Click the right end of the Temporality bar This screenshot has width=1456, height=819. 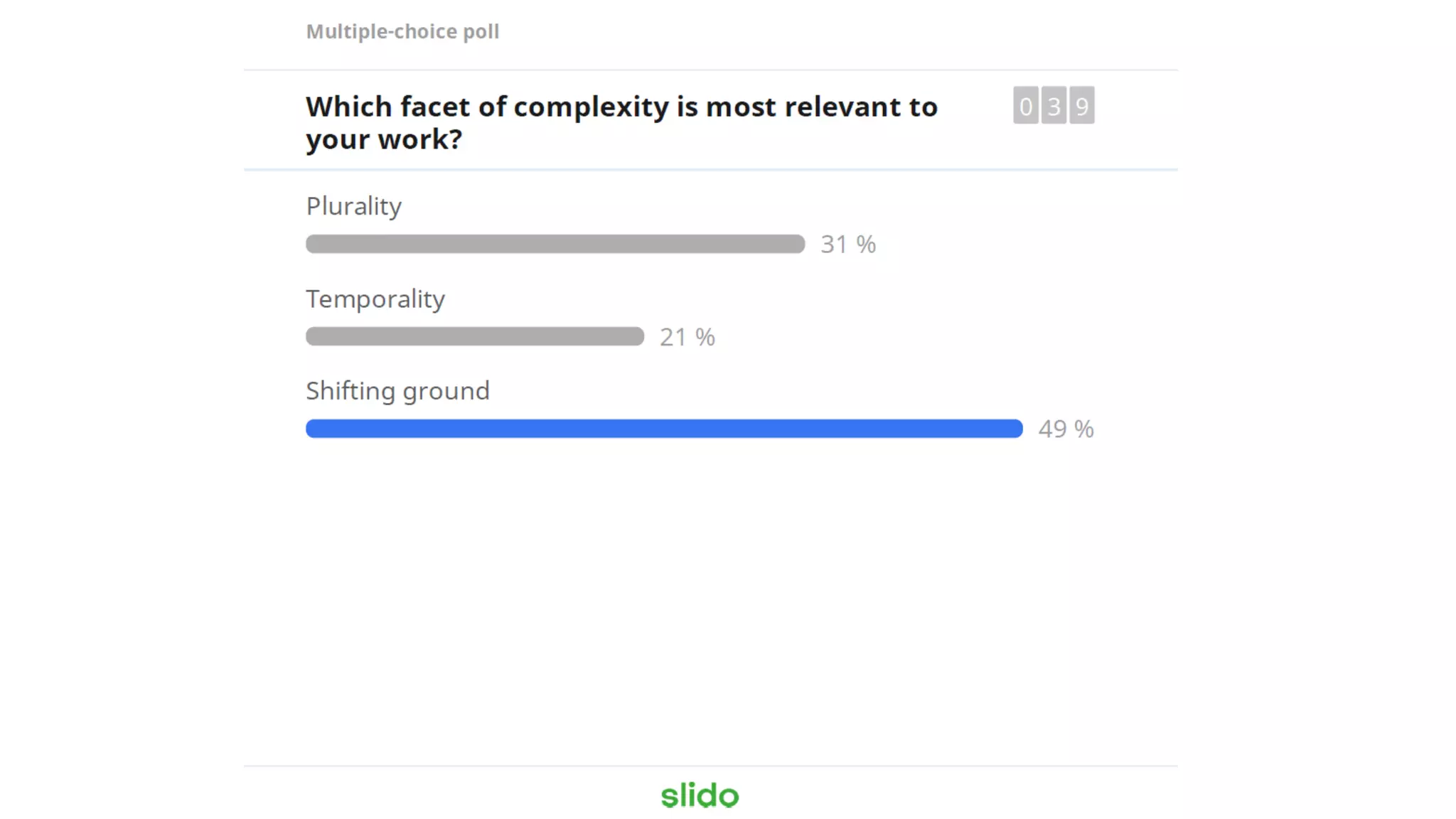tap(637, 336)
